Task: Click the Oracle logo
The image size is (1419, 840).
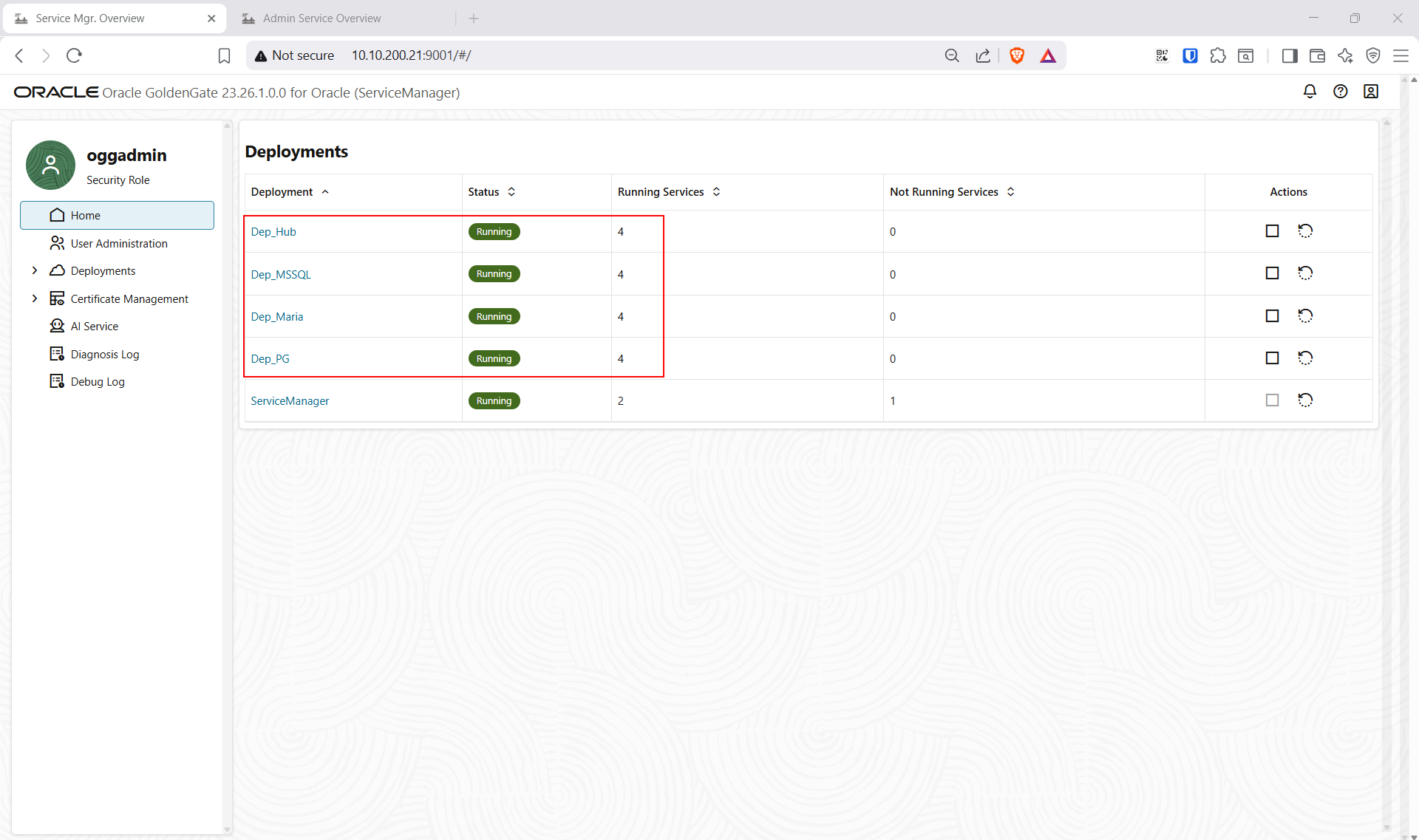Action: (x=56, y=92)
